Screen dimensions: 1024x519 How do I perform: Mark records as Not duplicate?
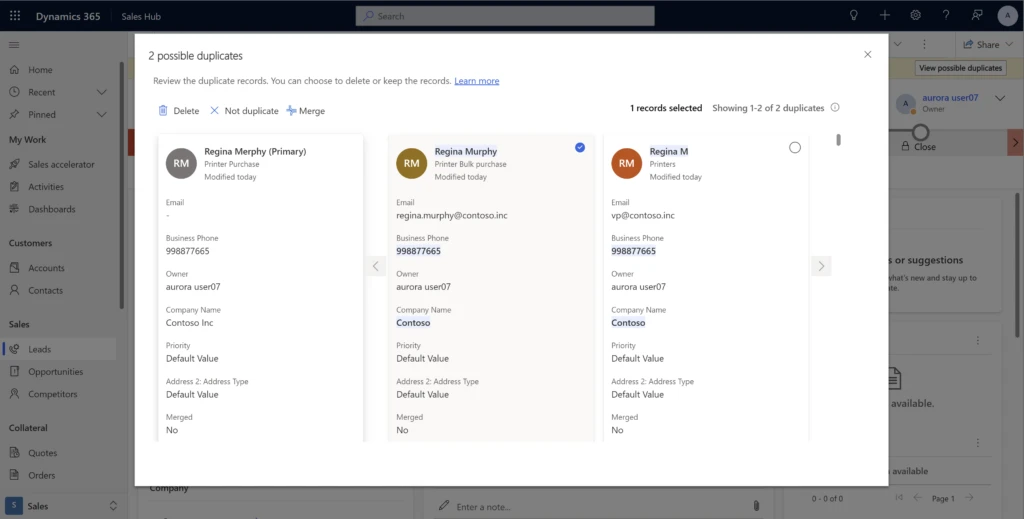coord(244,111)
